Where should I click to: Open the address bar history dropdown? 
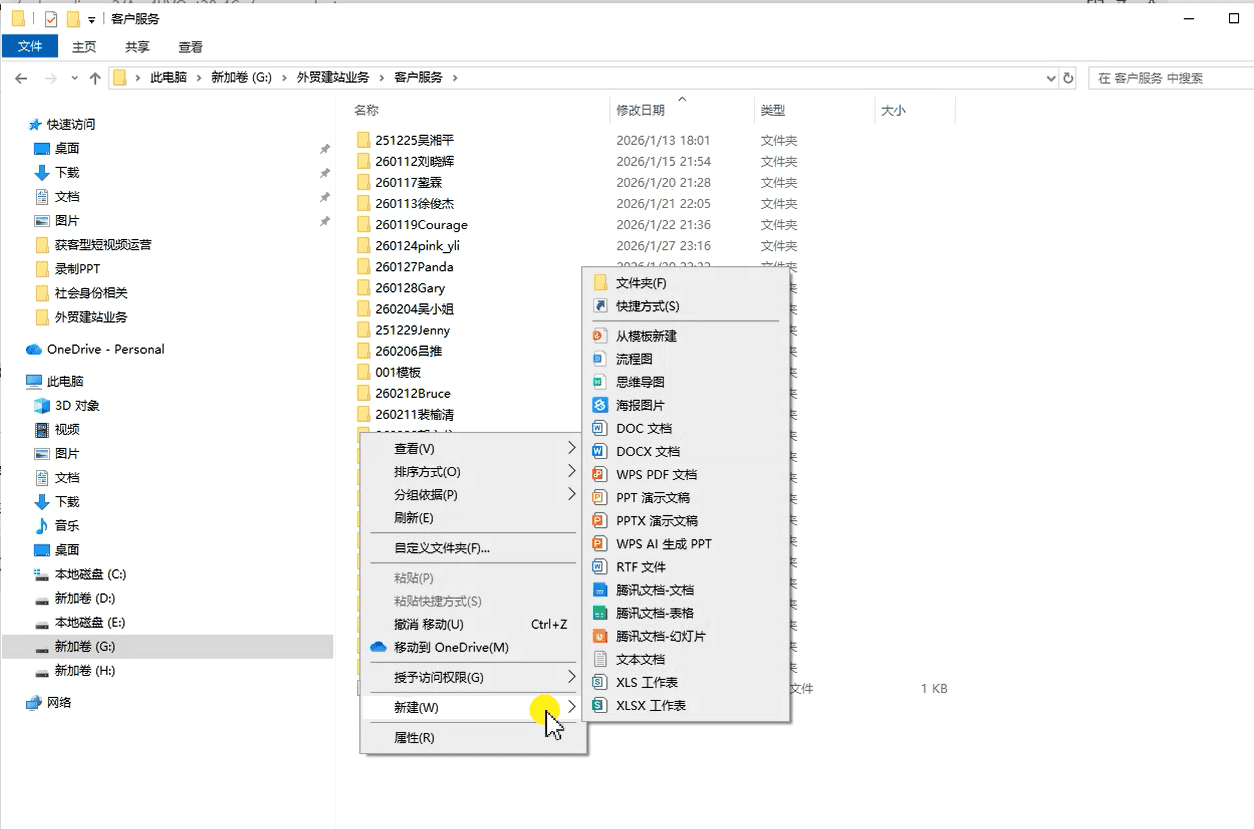(x=1050, y=77)
